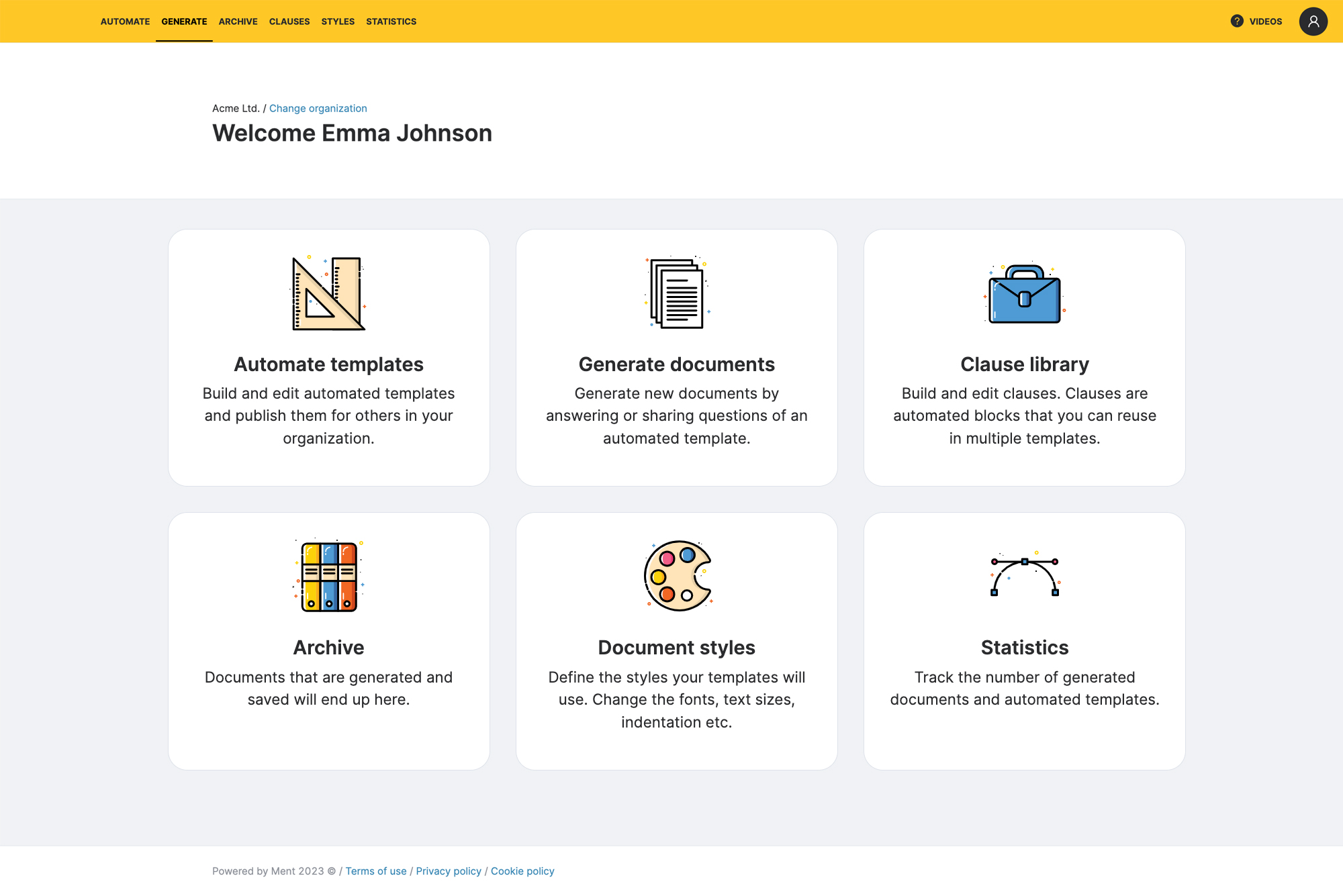Click the stacked papers Generate documents icon
The width and height of the screenshot is (1343, 896).
tap(677, 293)
